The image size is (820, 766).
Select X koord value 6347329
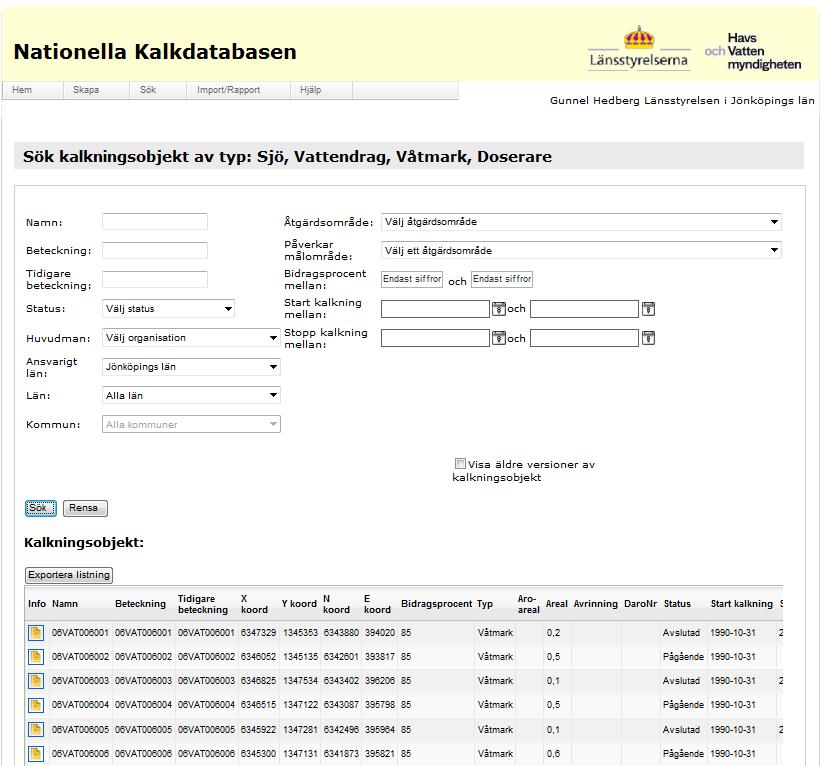pyautogui.click(x=258, y=633)
